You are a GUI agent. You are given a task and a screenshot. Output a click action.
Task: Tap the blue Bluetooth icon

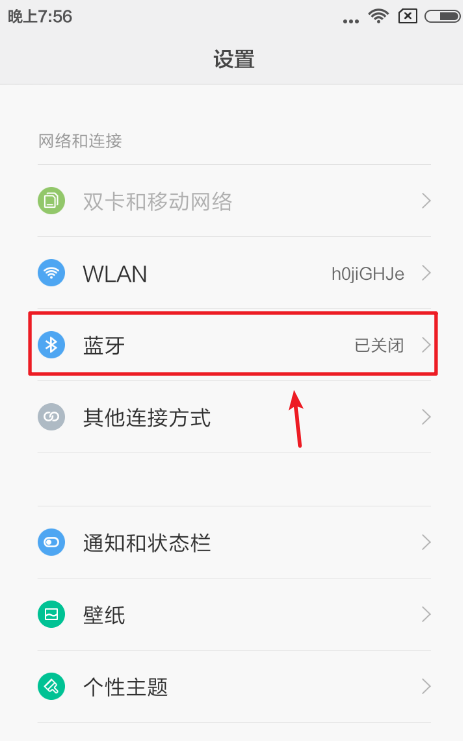[51, 345]
